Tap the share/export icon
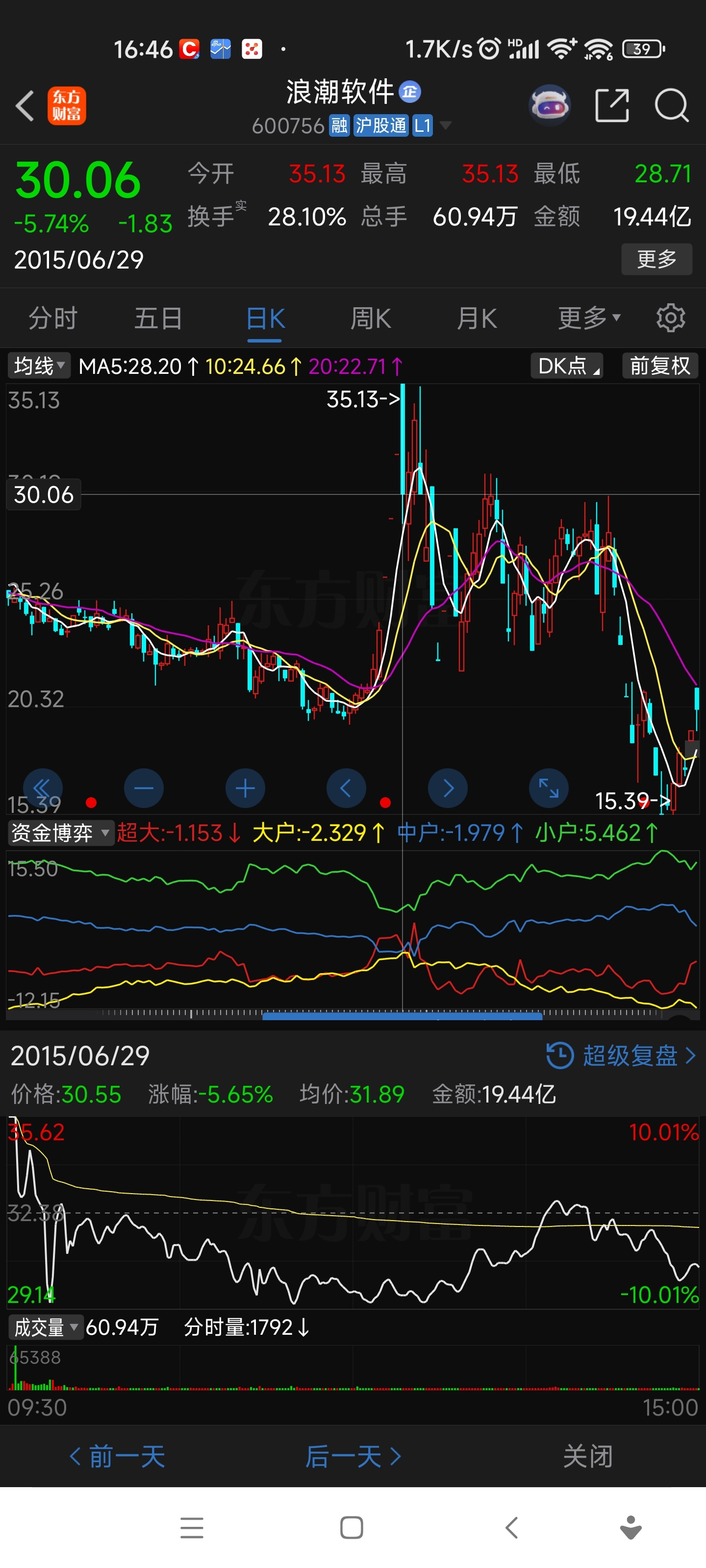 click(x=611, y=105)
